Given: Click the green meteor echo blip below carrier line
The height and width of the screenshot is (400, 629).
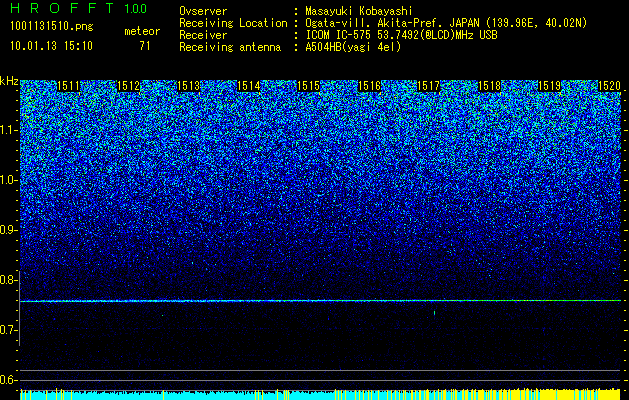Looking at the screenshot, I should 434,313.
